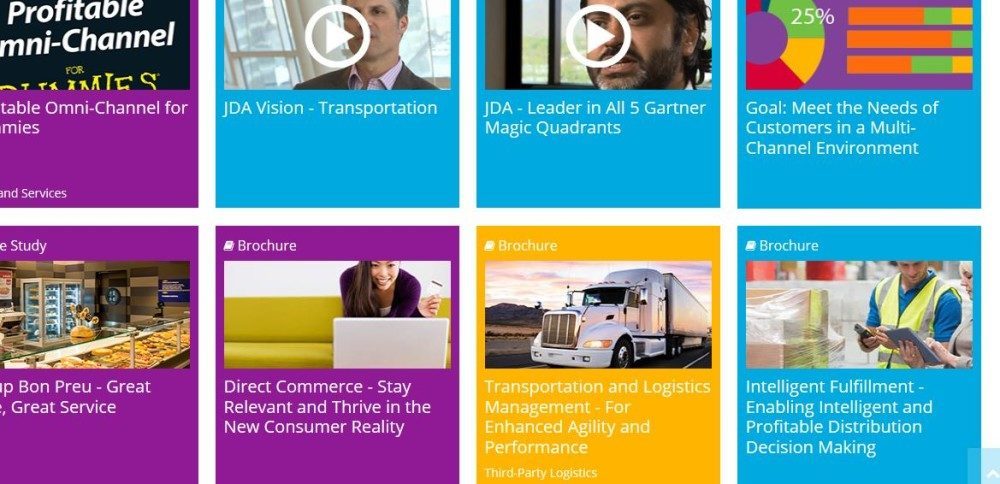Viewport: 1000px width, 484px height.
Task: Click the 'Third-Party Logistics' tag
Action: pos(541,473)
